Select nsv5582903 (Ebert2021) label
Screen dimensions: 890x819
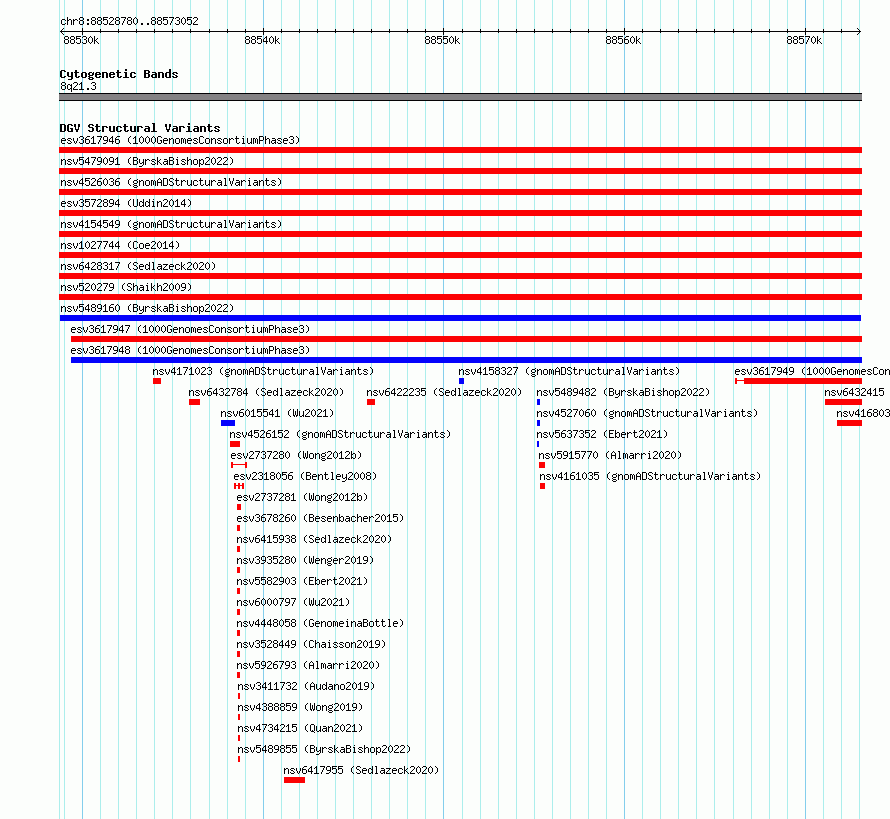302,581
